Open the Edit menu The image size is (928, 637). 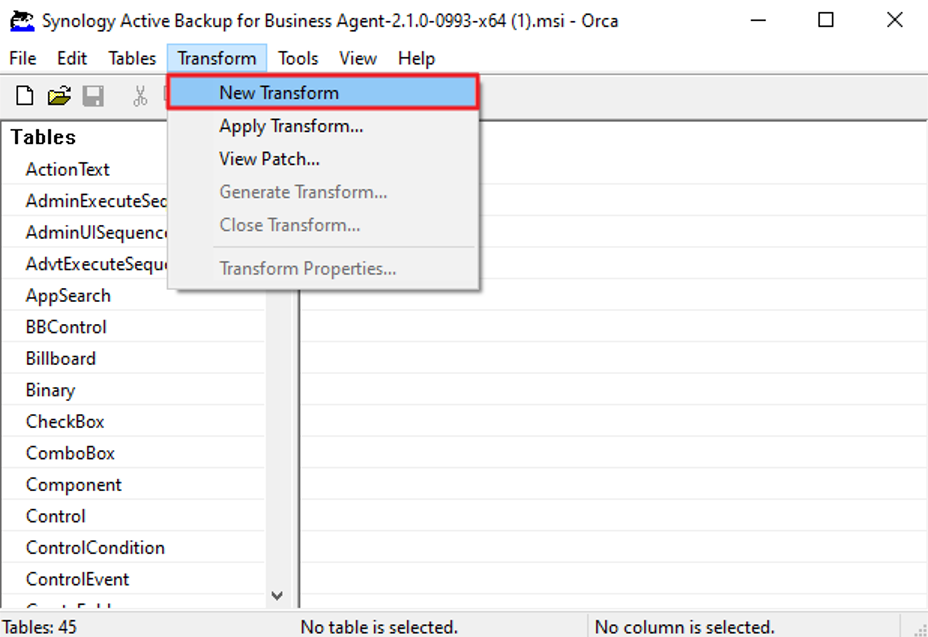click(x=70, y=58)
